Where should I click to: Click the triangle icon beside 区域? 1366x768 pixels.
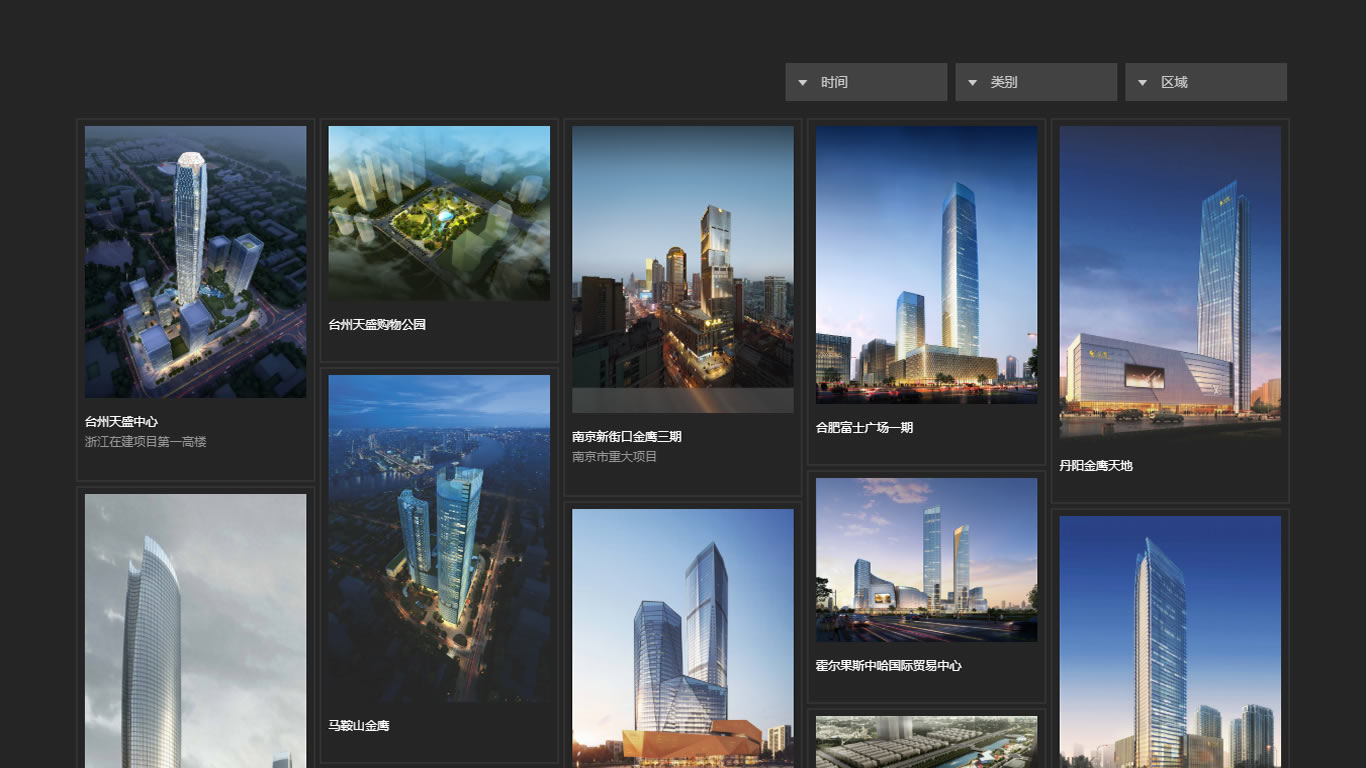(1142, 83)
